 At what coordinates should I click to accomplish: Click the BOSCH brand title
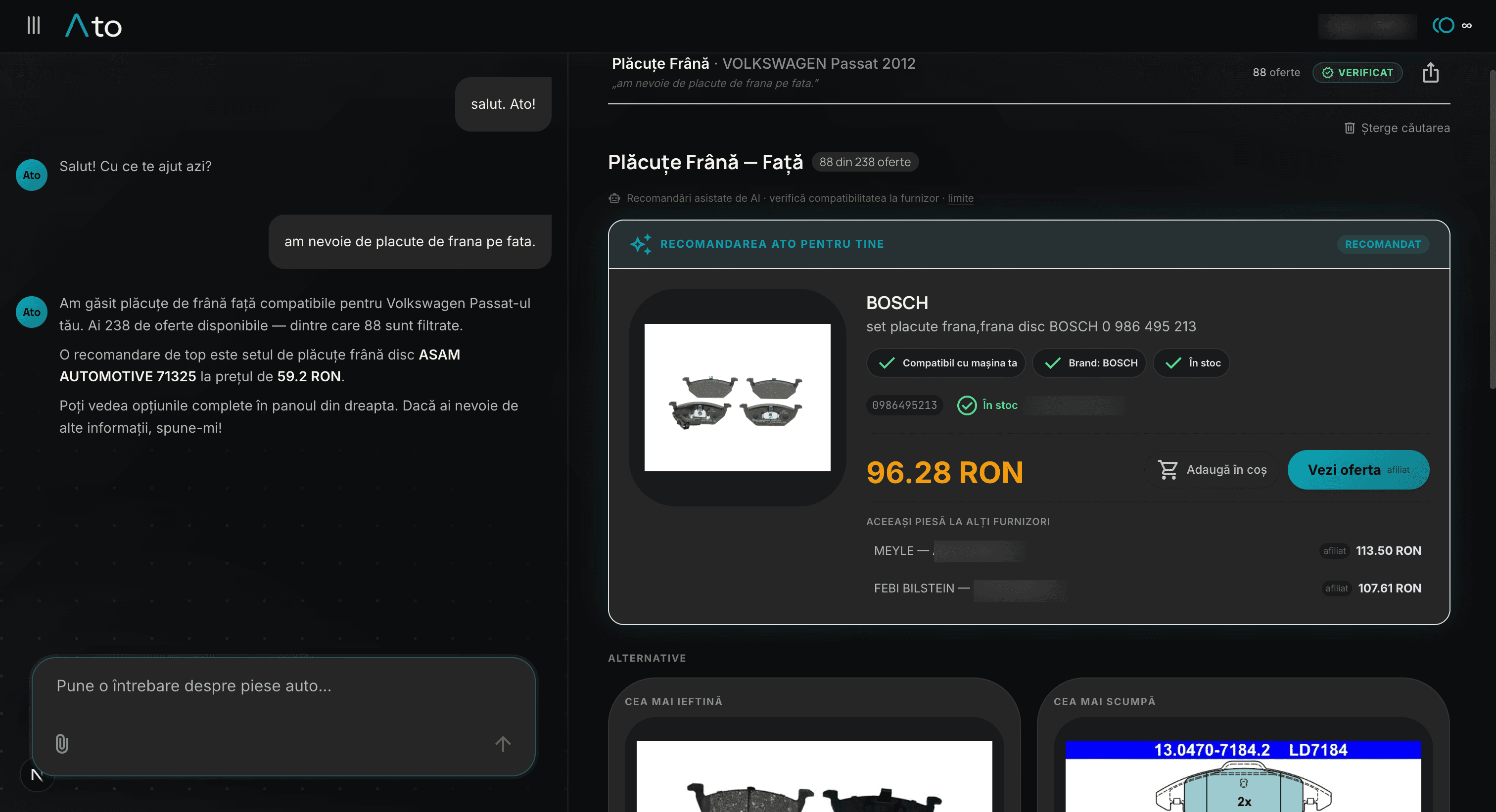tap(897, 303)
